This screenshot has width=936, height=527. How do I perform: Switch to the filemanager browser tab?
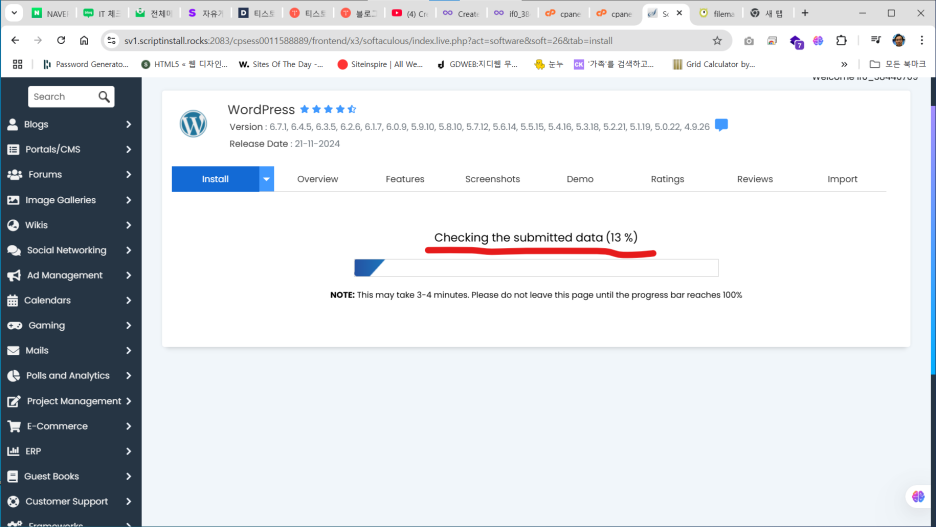tap(717, 13)
